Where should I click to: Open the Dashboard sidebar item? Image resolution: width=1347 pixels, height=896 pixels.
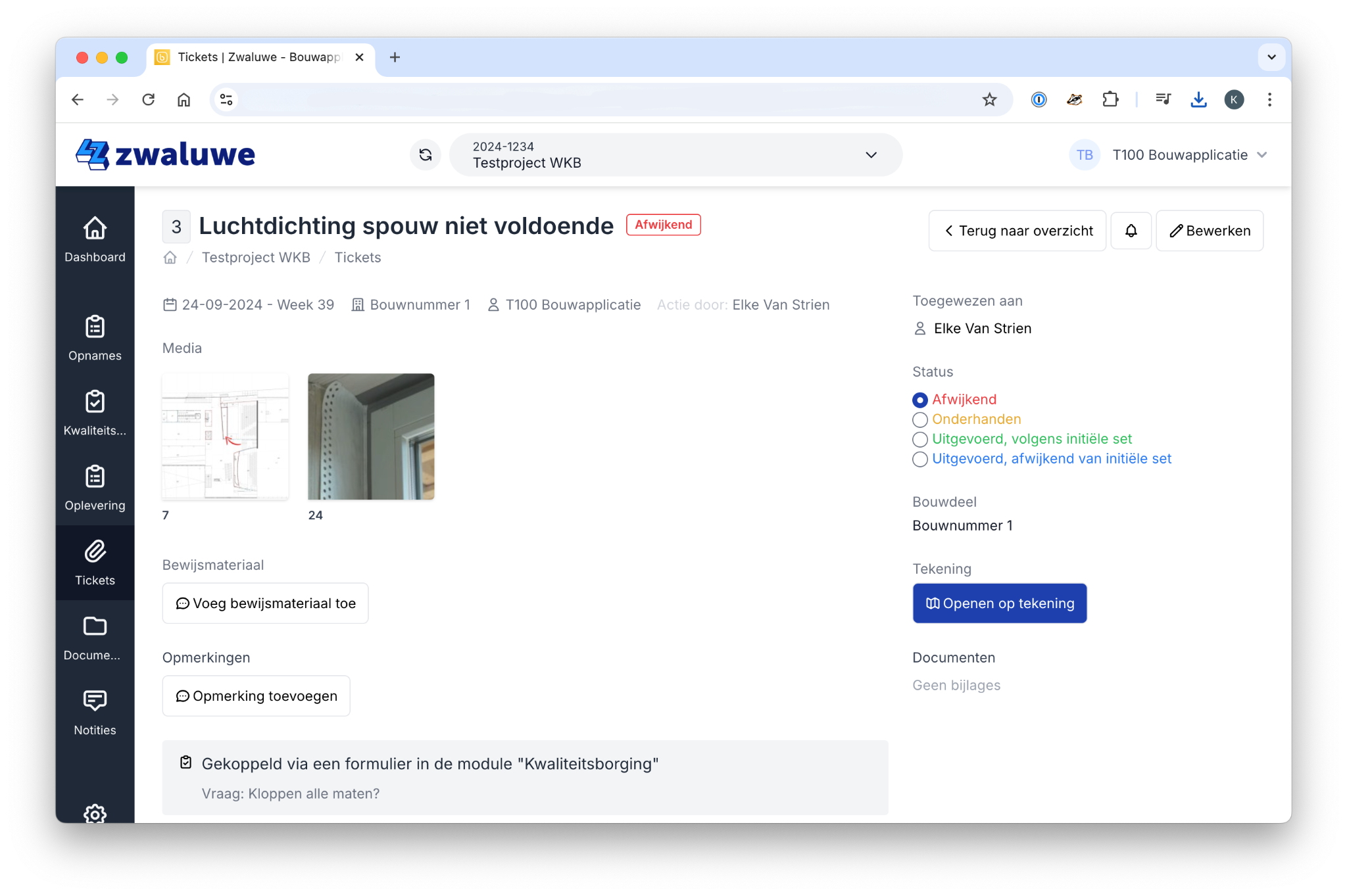[x=95, y=239]
